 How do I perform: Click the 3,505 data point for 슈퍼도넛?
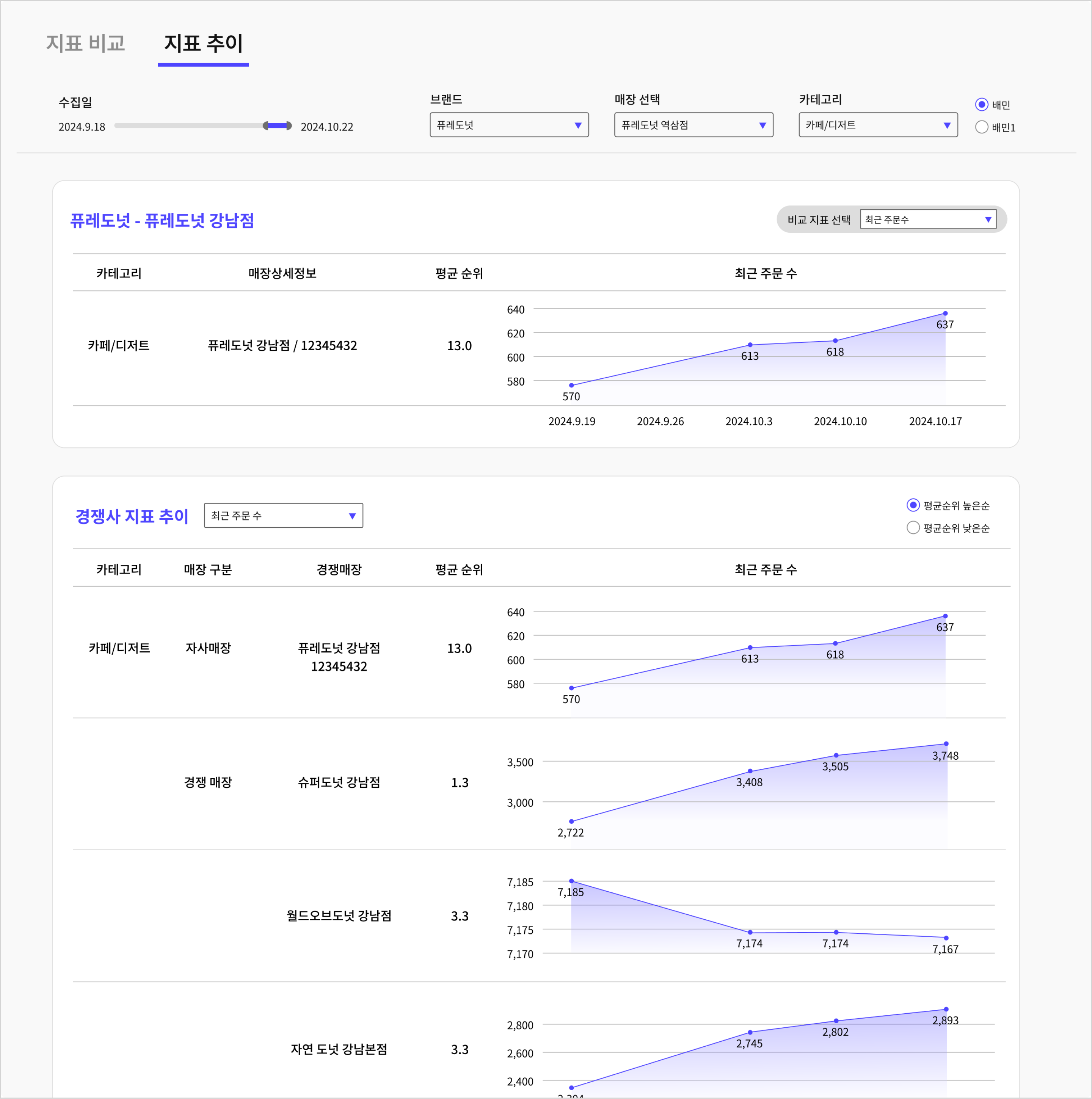coord(835,756)
